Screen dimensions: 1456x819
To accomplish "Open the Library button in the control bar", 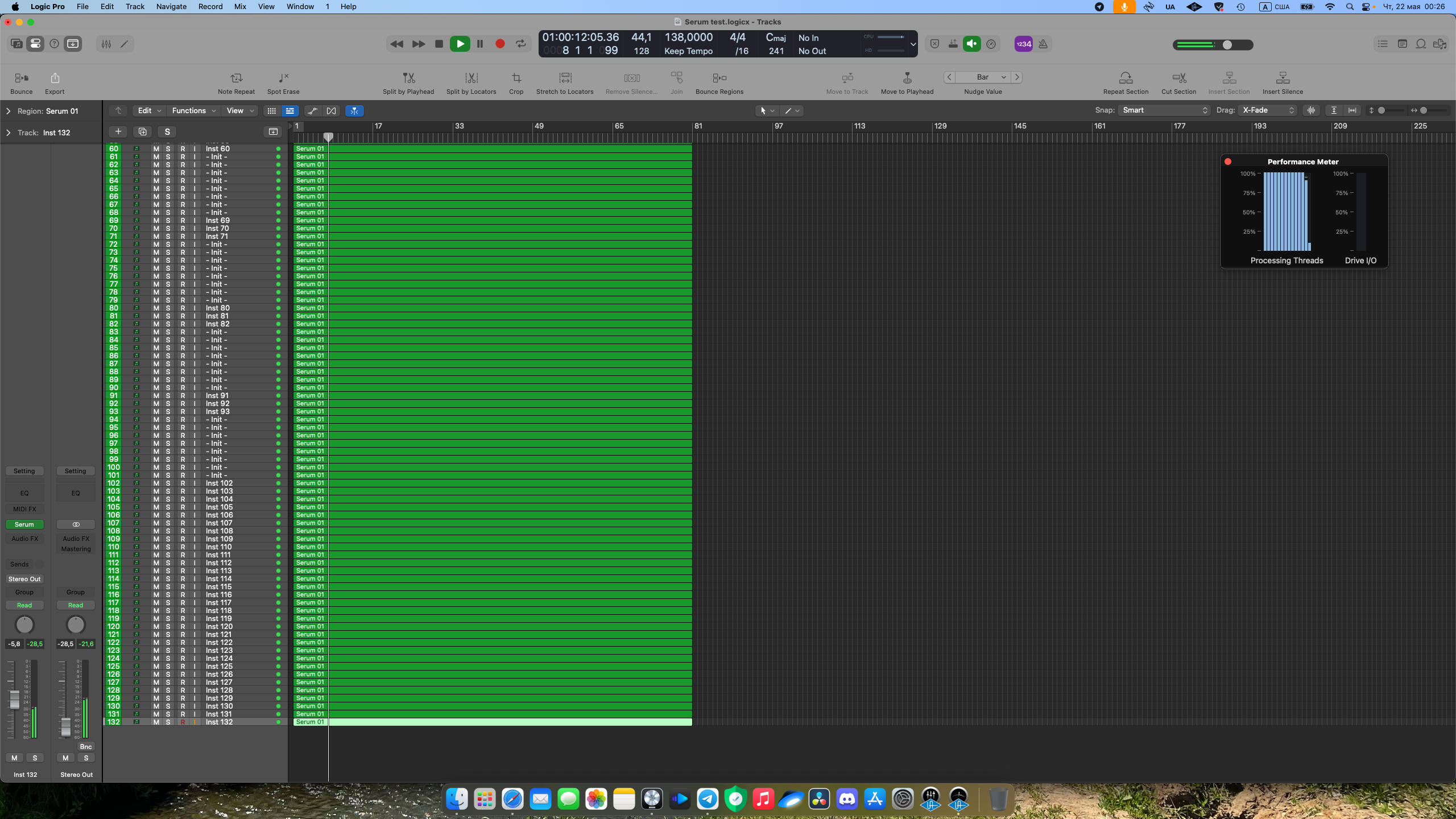I will (x=16, y=44).
